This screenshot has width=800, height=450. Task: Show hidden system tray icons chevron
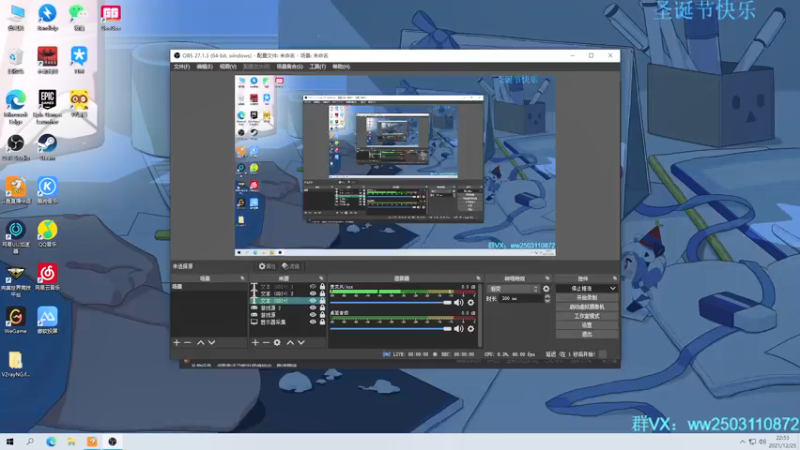pyautogui.click(x=742, y=442)
